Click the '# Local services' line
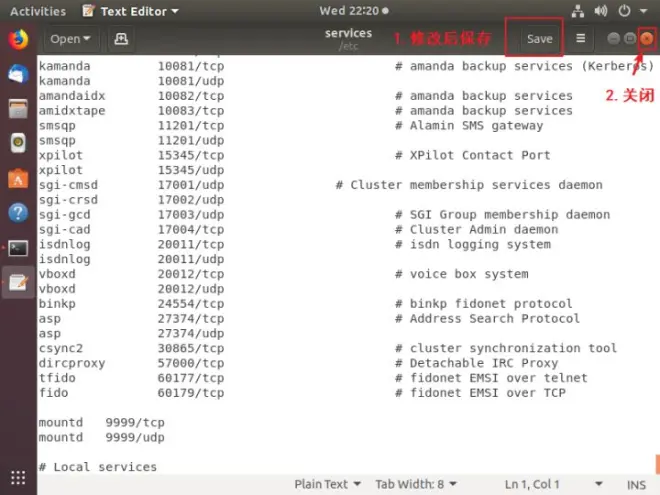 (98, 467)
